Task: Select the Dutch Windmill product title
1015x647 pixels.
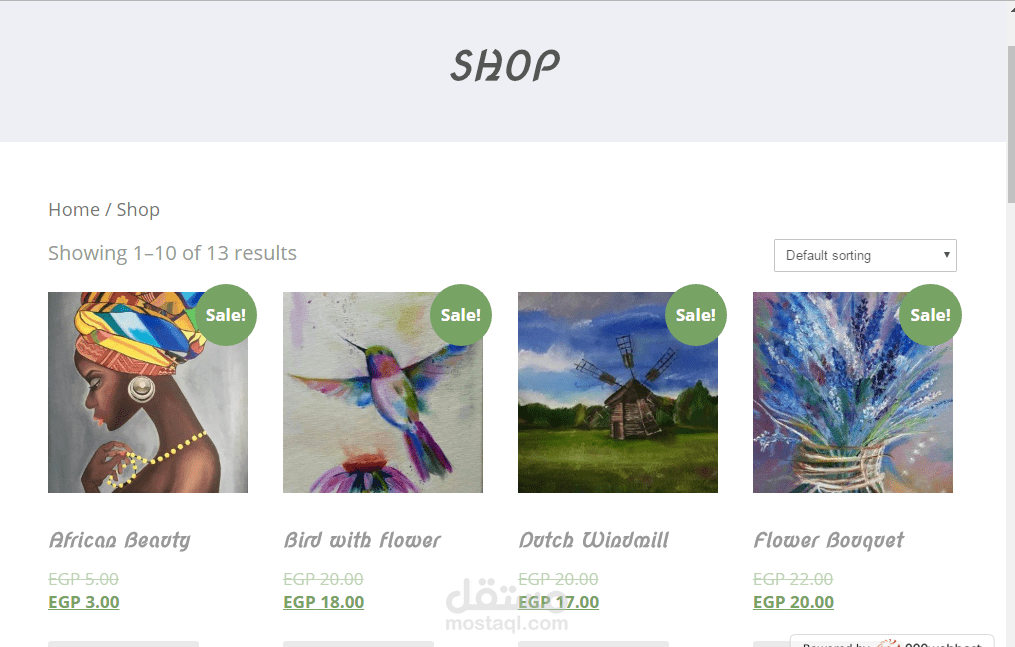Action: pos(594,540)
